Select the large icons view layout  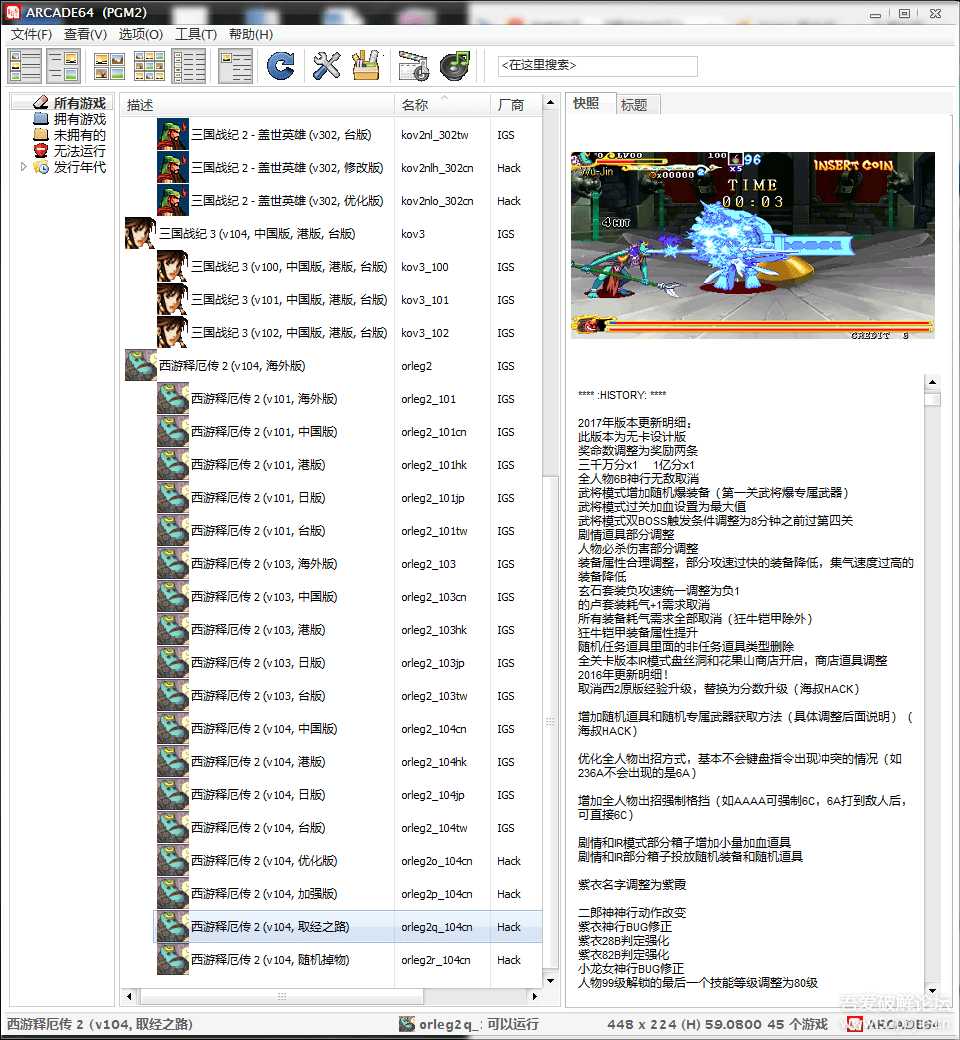pos(110,65)
